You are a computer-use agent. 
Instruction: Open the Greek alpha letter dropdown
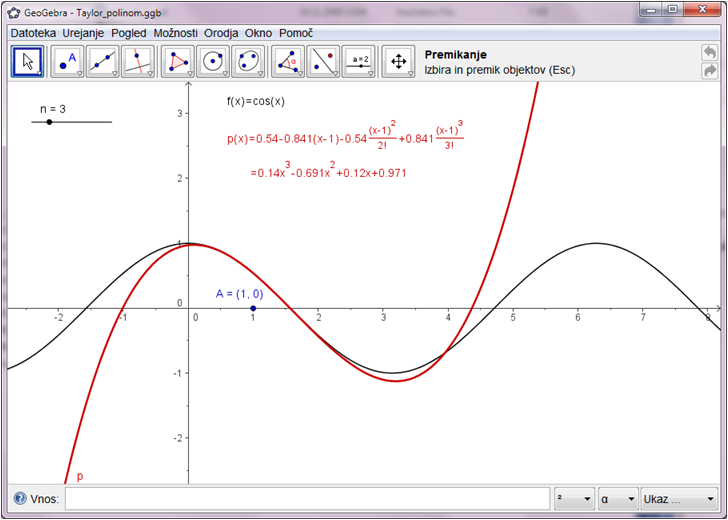pos(618,499)
